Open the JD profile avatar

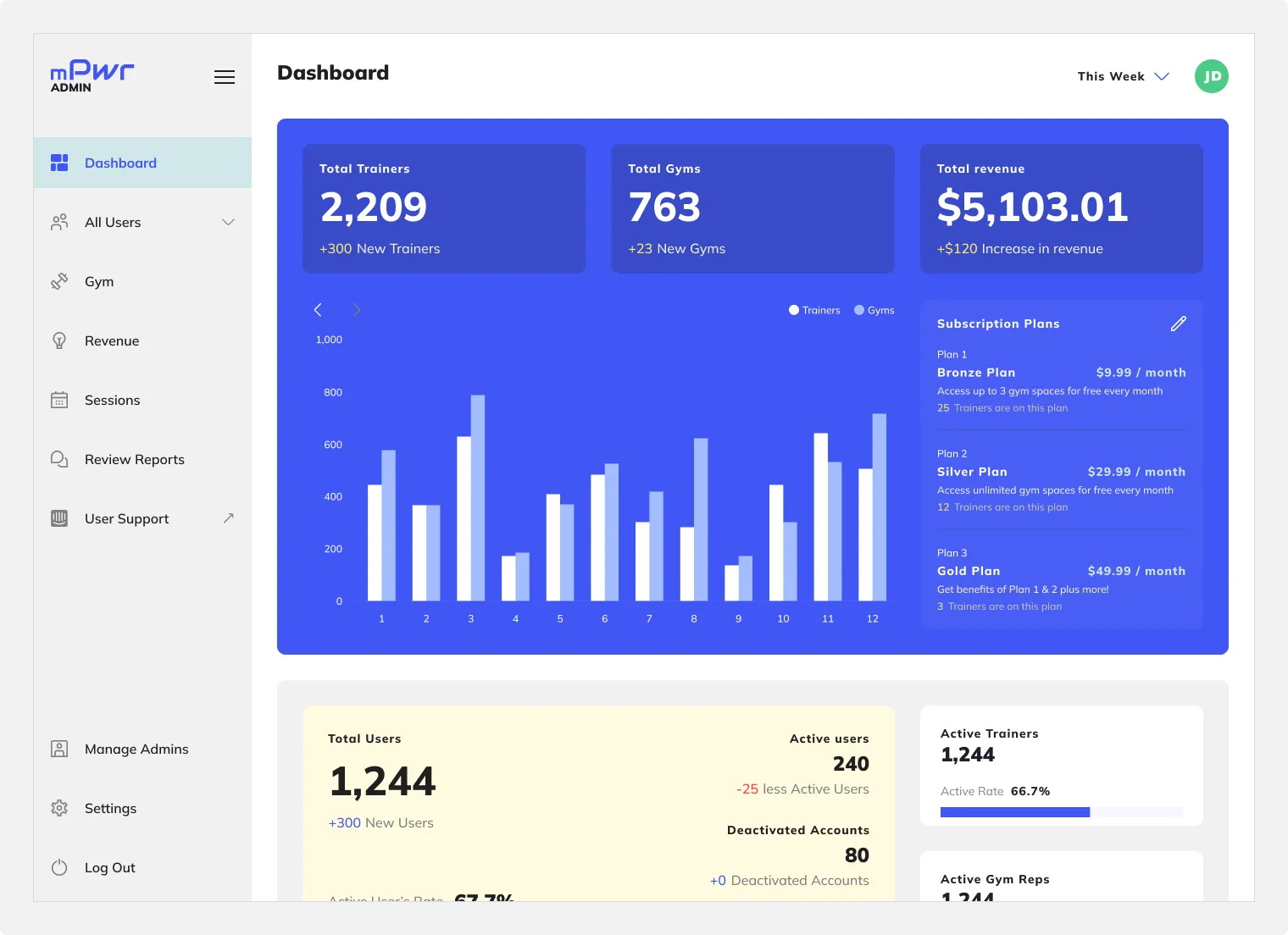(1212, 76)
